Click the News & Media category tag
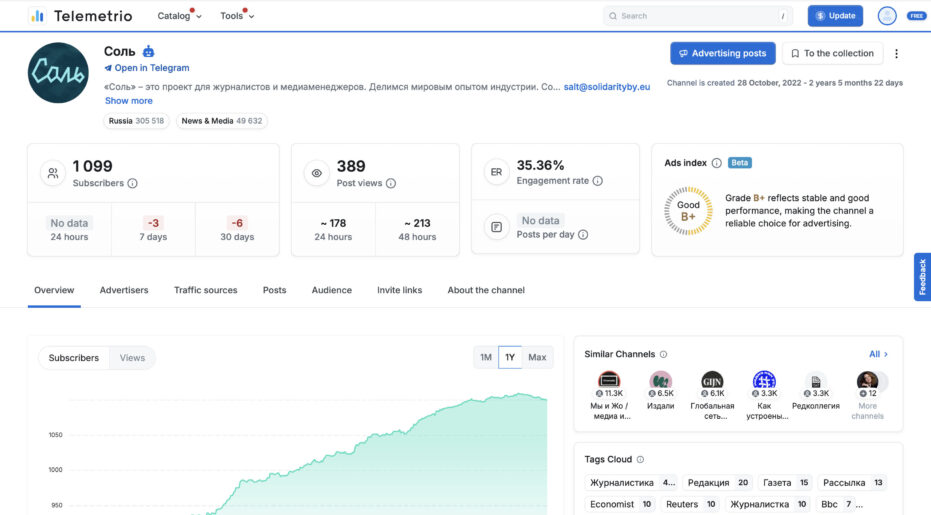 (x=221, y=121)
